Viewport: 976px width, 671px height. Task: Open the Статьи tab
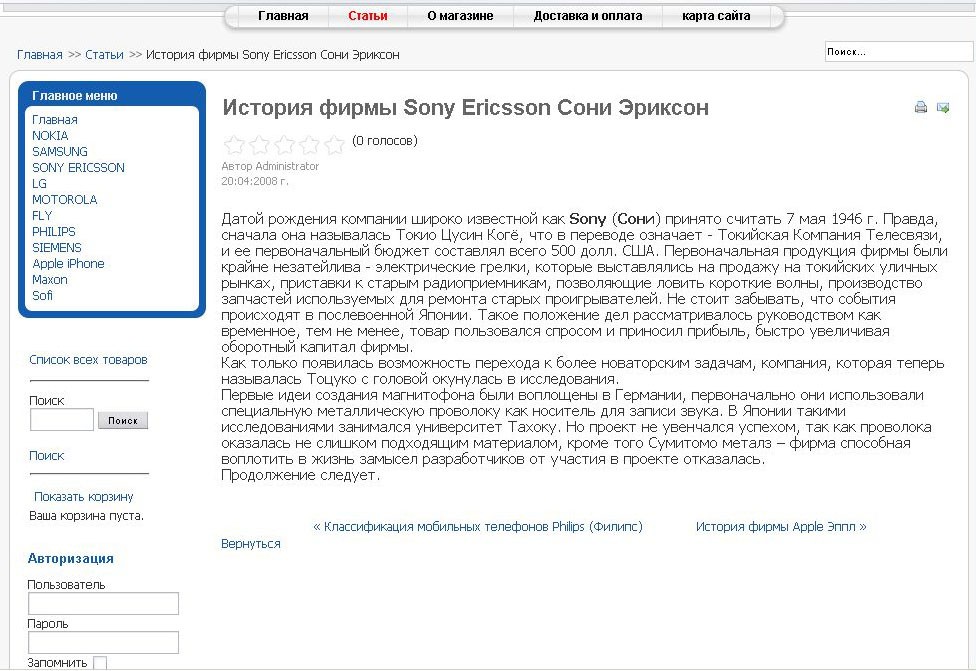click(x=368, y=16)
